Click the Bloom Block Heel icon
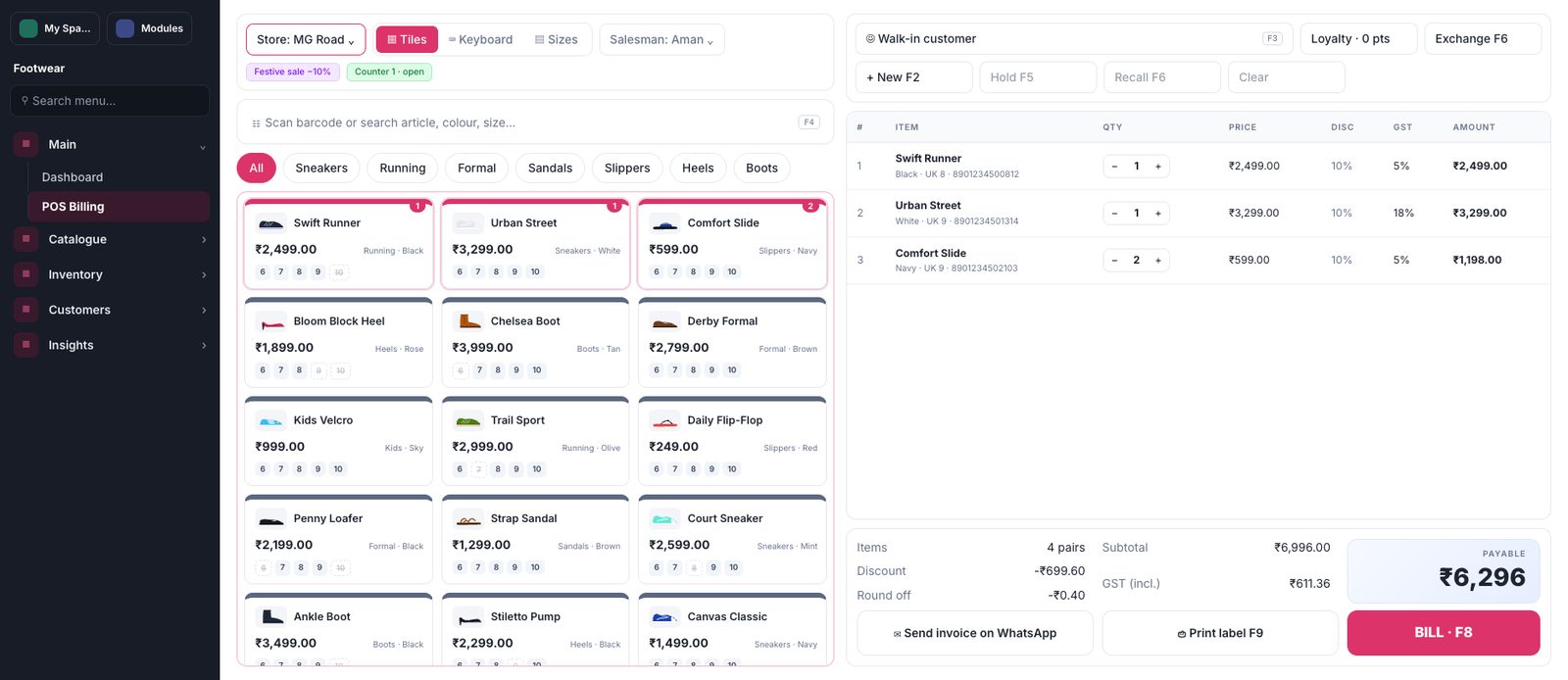Image resolution: width=1568 pixels, height=680 pixels. tap(270, 321)
